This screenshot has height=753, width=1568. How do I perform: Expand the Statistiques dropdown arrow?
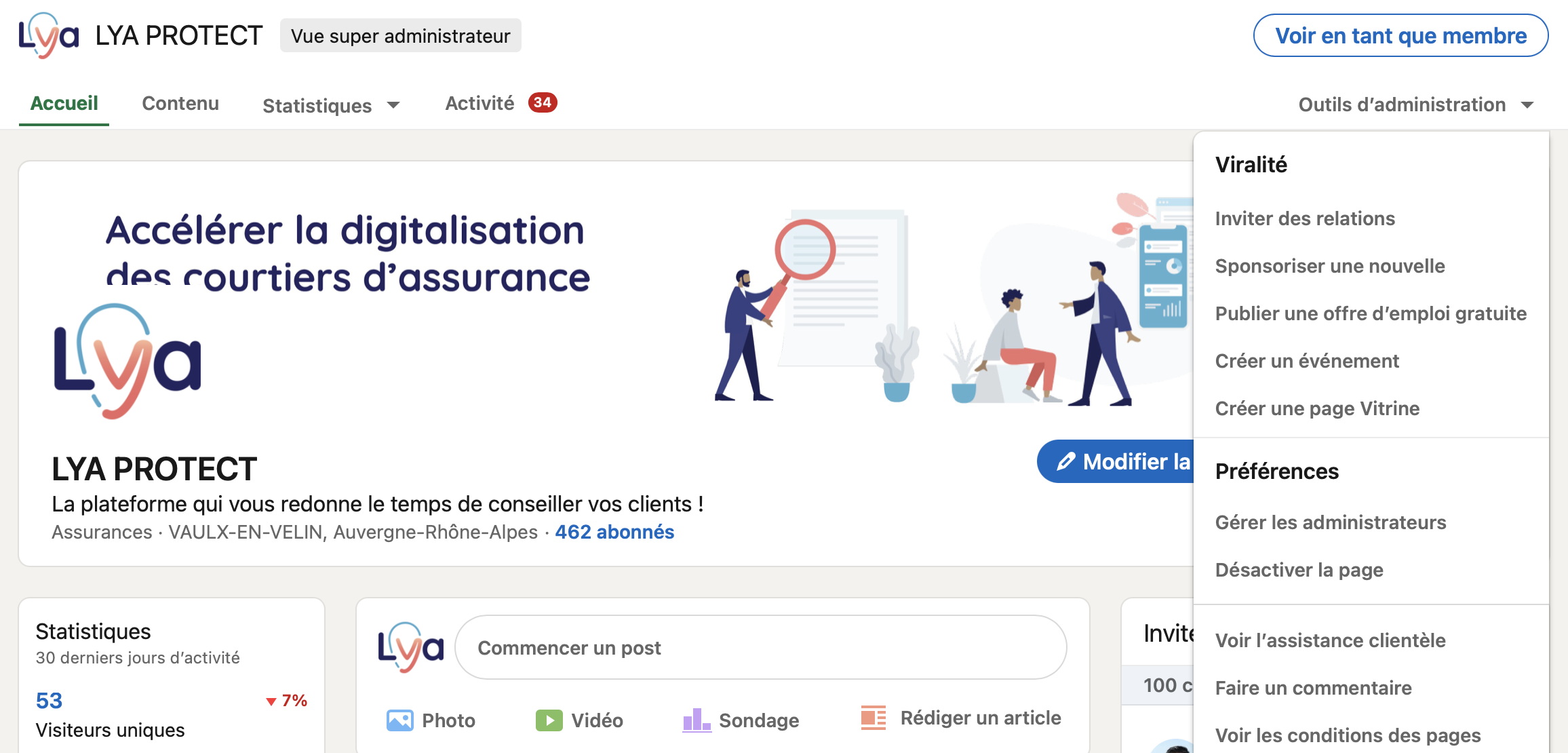pos(393,105)
